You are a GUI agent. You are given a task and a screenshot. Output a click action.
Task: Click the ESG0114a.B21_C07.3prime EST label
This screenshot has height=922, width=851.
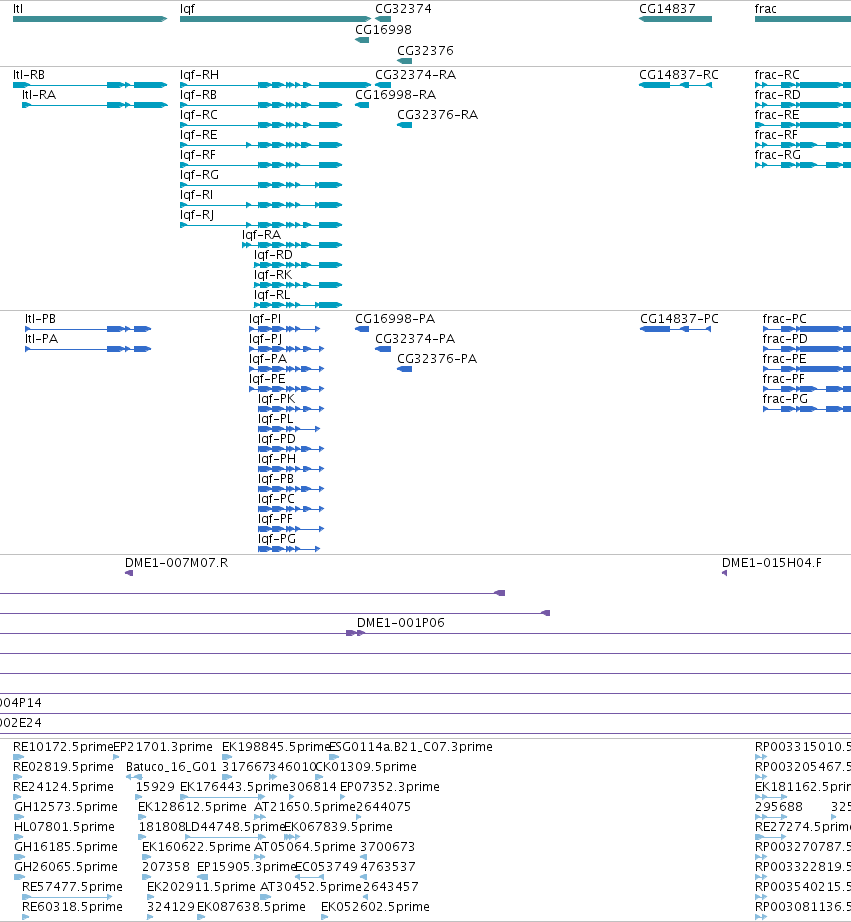point(411,747)
